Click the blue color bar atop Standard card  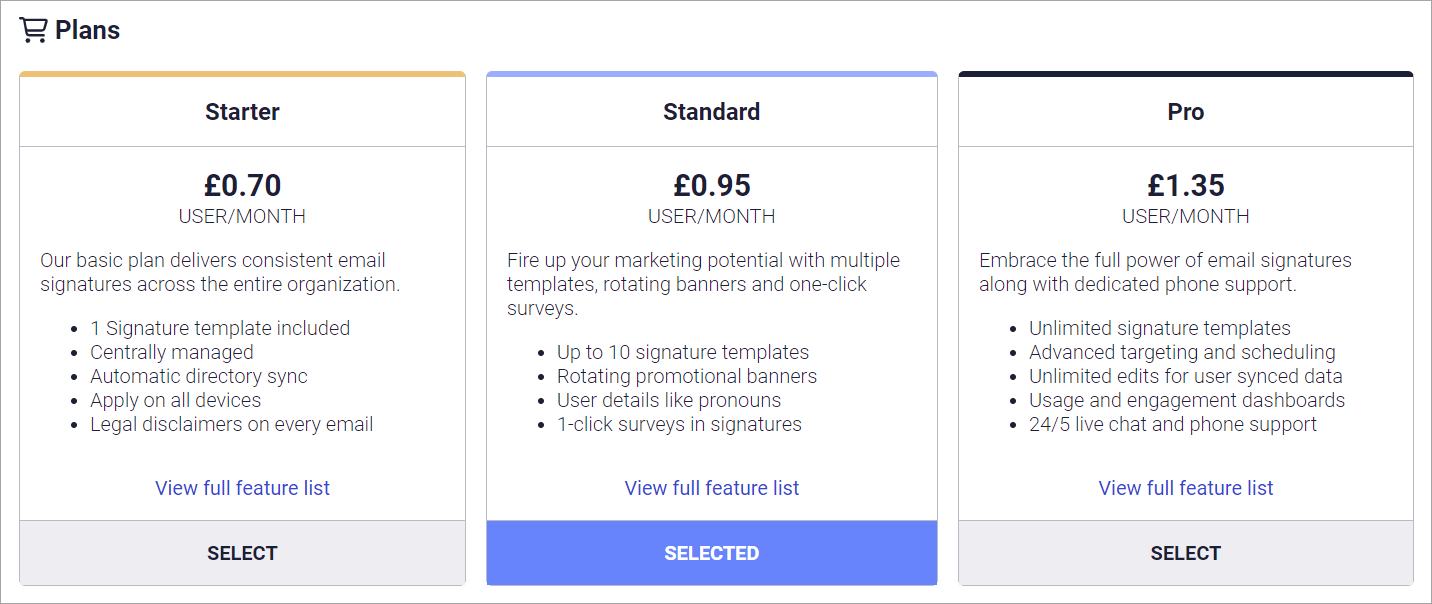[x=712, y=74]
